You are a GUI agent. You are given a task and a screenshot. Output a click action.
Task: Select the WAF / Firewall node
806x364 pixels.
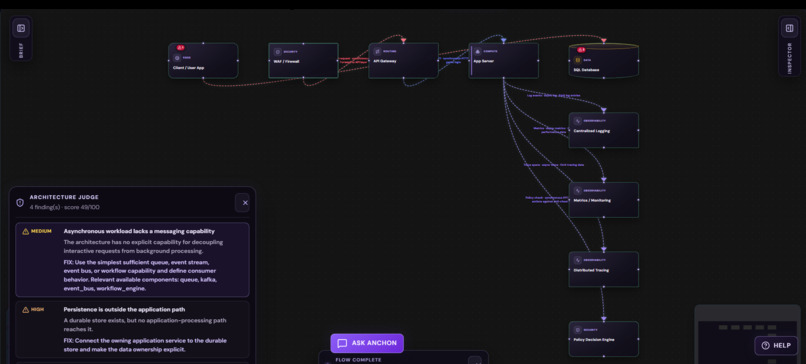(303, 61)
